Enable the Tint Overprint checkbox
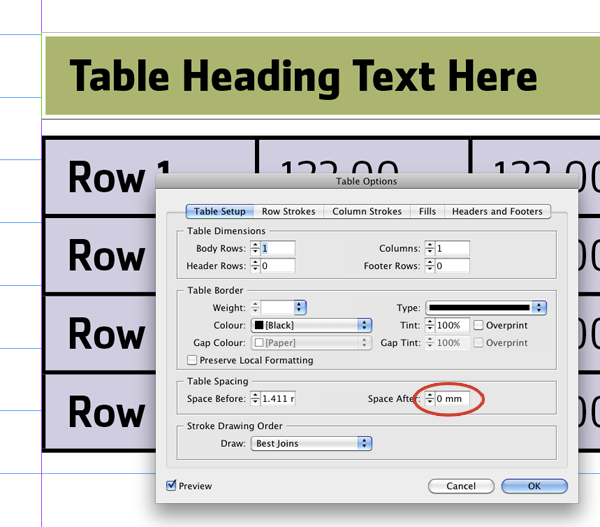 [478, 325]
